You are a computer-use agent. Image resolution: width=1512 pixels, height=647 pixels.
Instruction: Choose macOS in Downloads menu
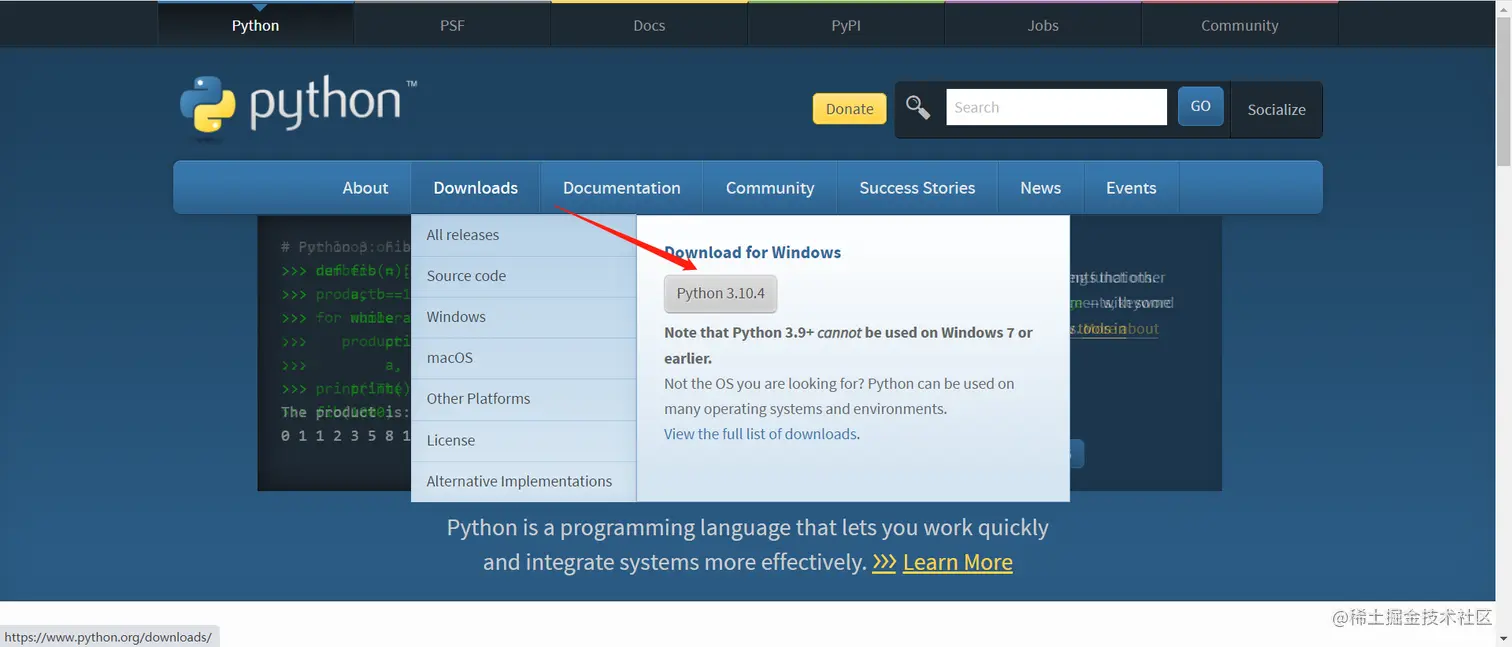point(524,358)
